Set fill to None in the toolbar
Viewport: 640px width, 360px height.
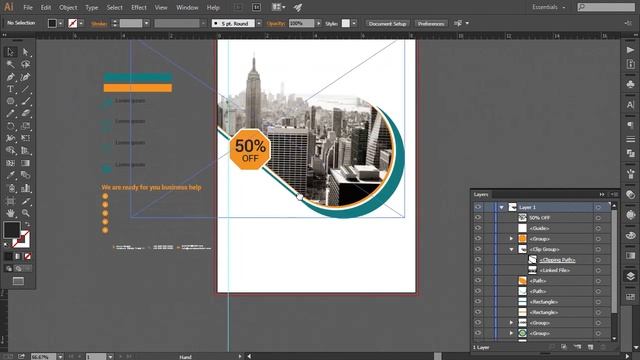(27, 256)
